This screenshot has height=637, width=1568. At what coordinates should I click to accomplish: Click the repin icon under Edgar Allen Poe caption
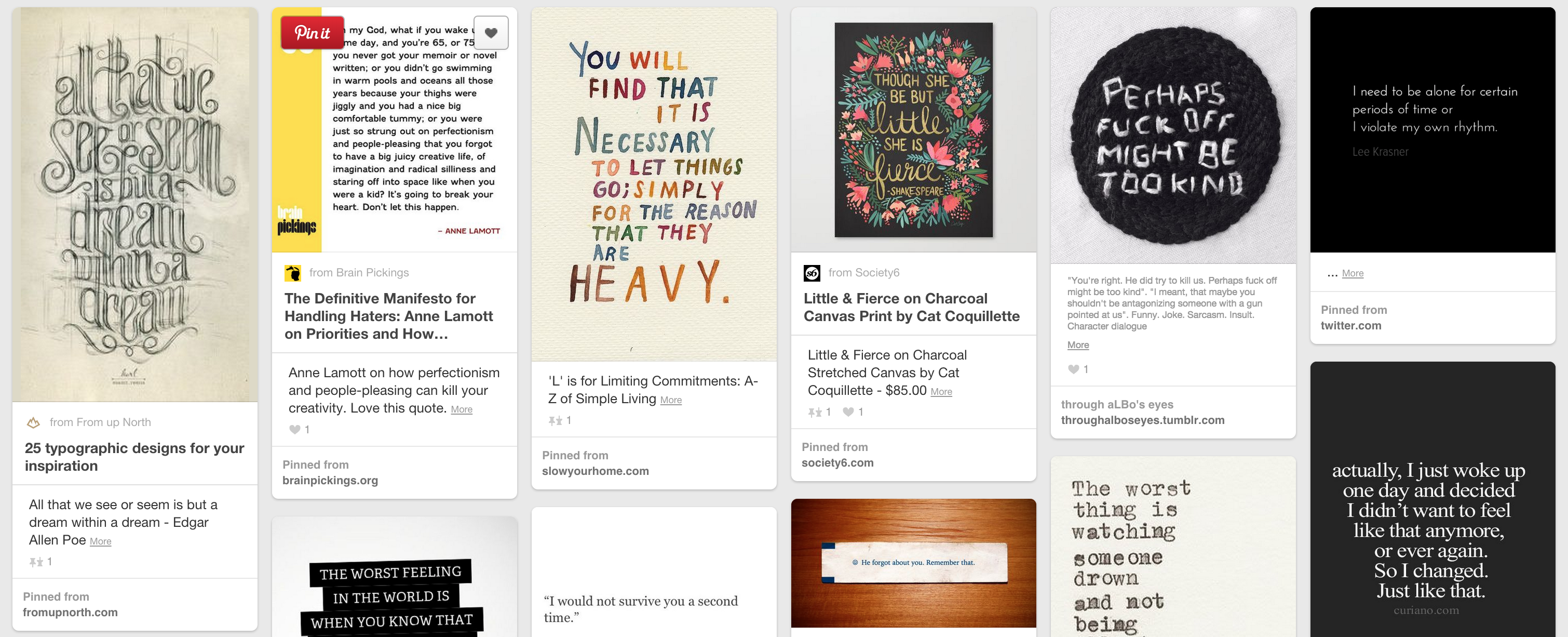pos(36,562)
